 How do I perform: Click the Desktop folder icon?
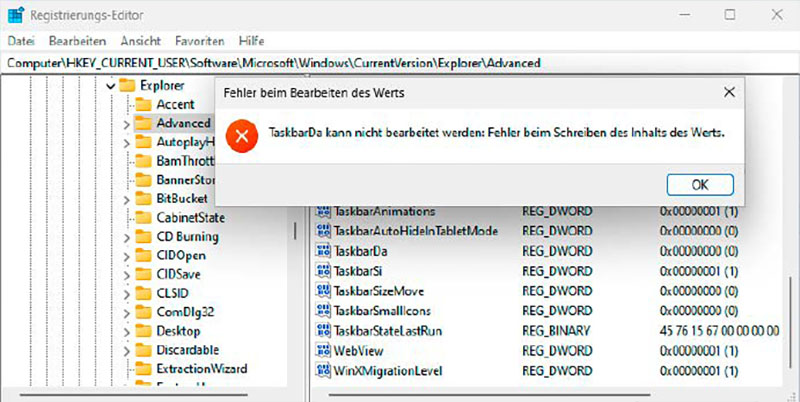143,331
